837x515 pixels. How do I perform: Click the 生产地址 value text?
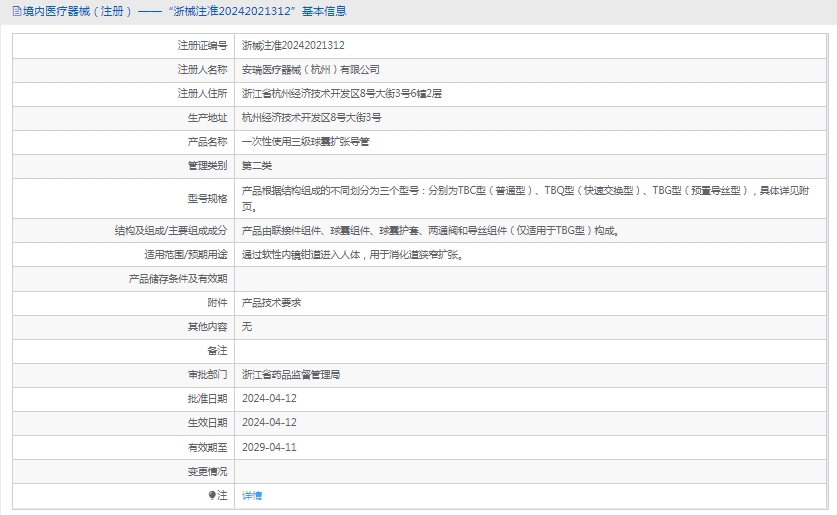pyautogui.click(x=311, y=118)
